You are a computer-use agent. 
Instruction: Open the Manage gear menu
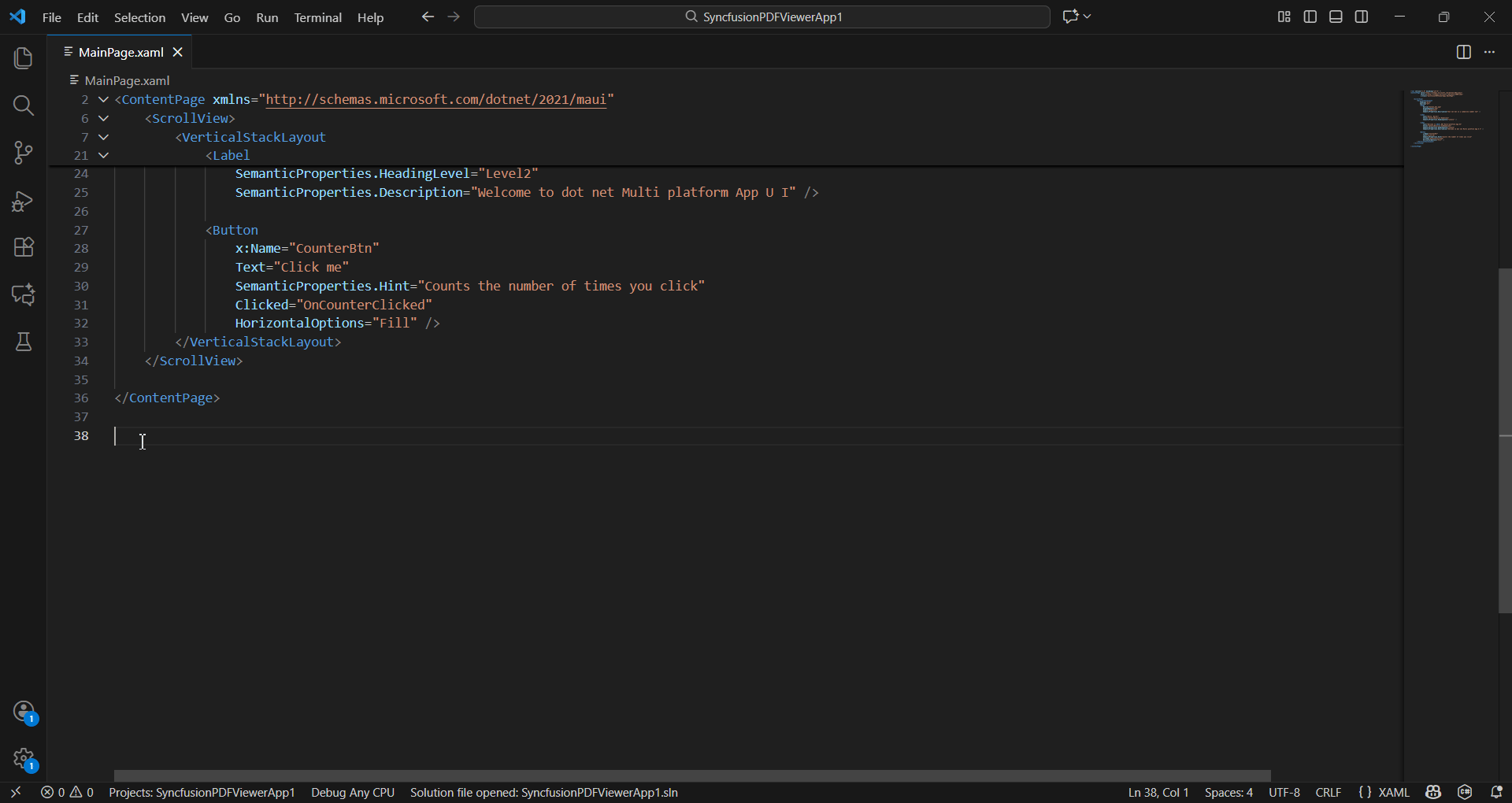(x=24, y=760)
